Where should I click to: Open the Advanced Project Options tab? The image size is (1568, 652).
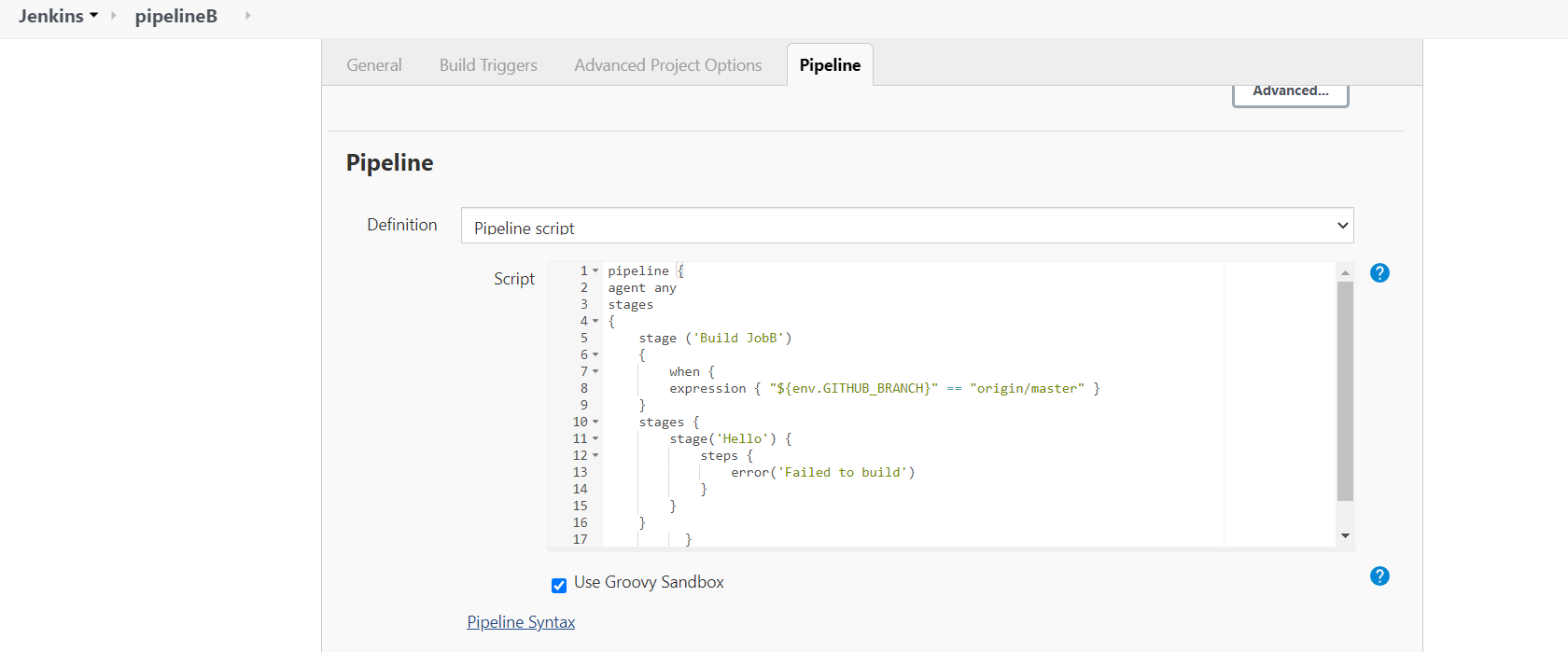click(668, 65)
